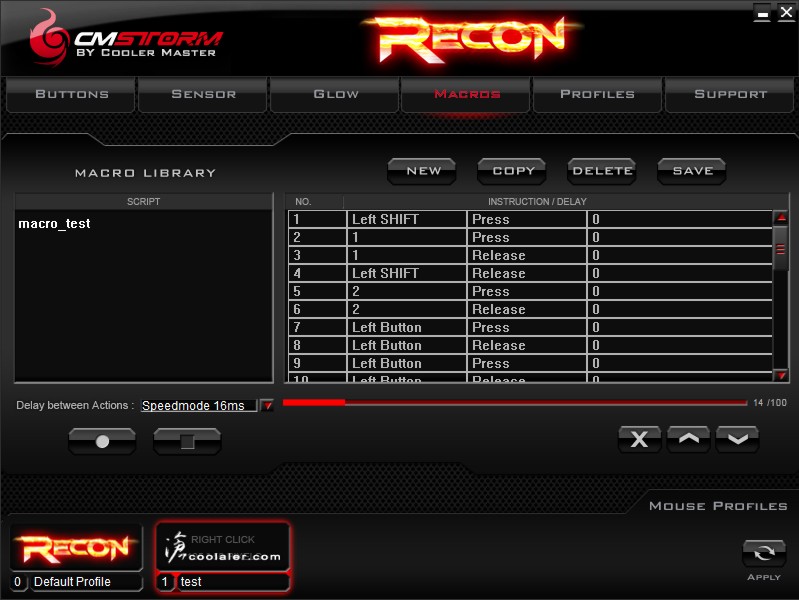This screenshot has height=600, width=799.
Task: Select the test profile thumbnail
Action: 223,546
